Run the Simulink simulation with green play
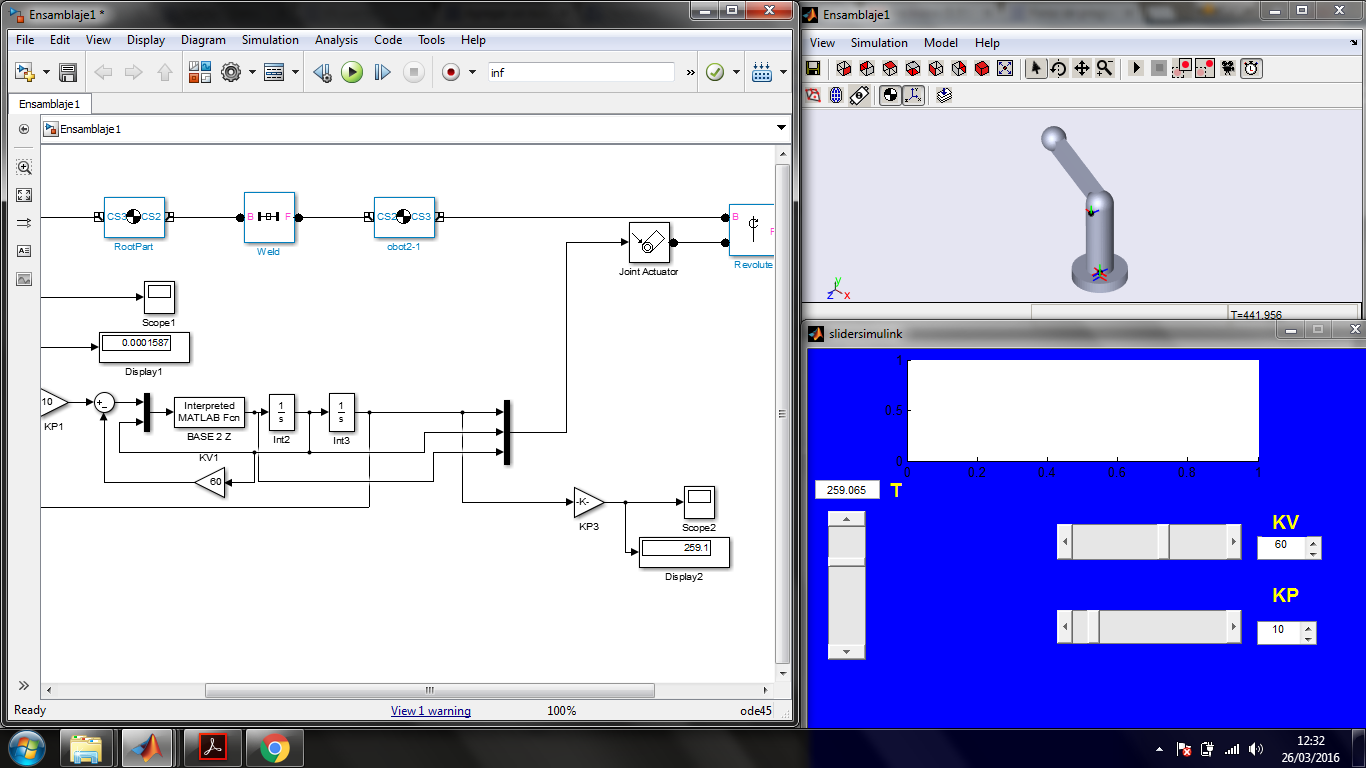1366x768 pixels. click(352, 72)
